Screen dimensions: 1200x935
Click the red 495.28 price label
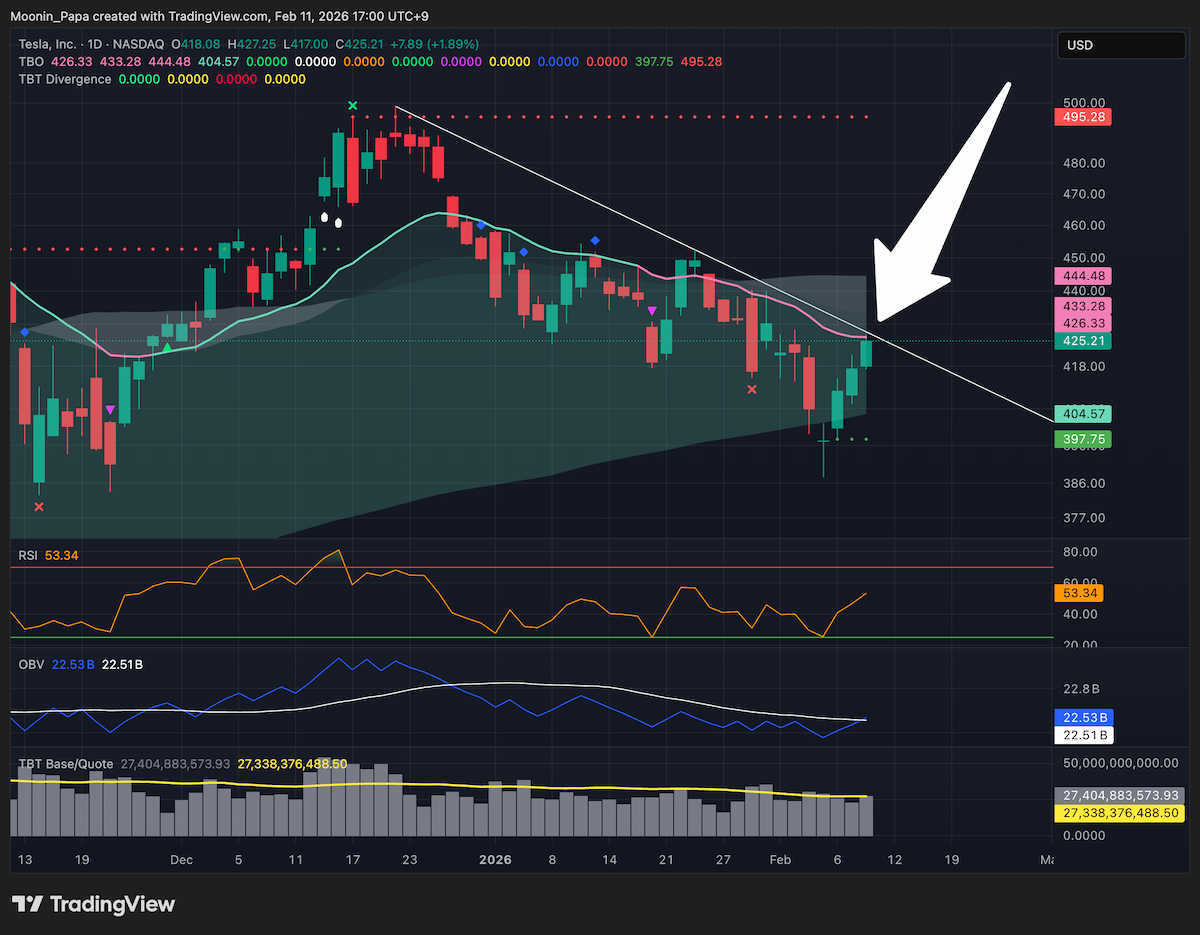(x=1083, y=117)
